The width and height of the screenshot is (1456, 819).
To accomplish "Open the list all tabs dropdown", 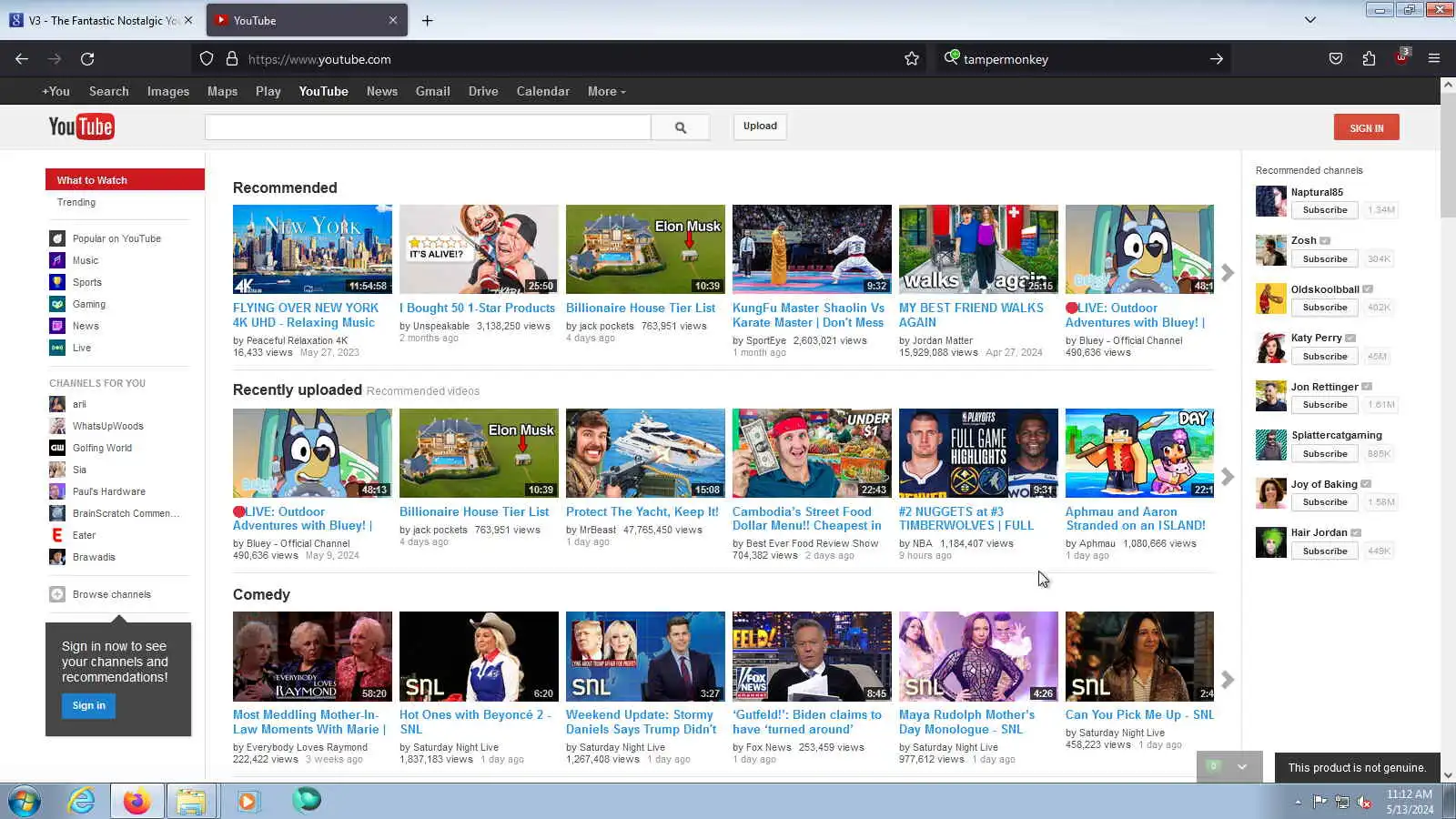I will pyautogui.click(x=1310, y=20).
